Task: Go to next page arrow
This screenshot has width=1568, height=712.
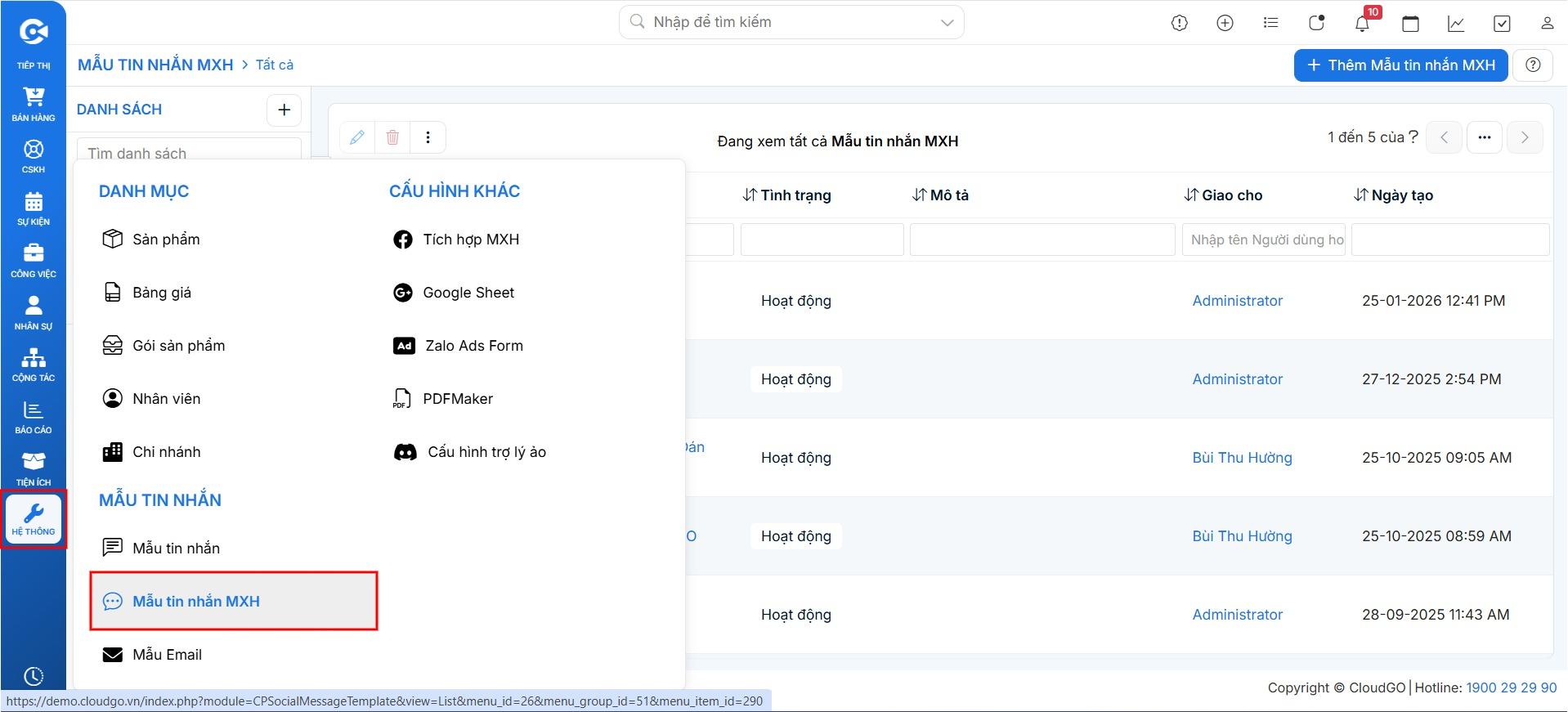Action: point(1525,137)
